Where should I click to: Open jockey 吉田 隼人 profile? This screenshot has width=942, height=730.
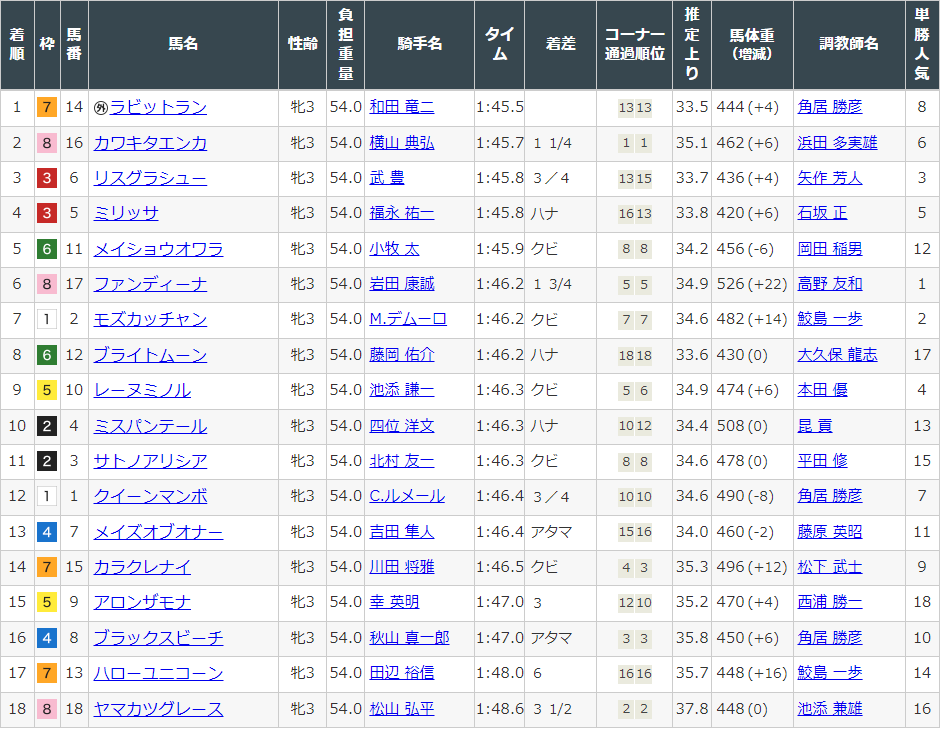401,532
